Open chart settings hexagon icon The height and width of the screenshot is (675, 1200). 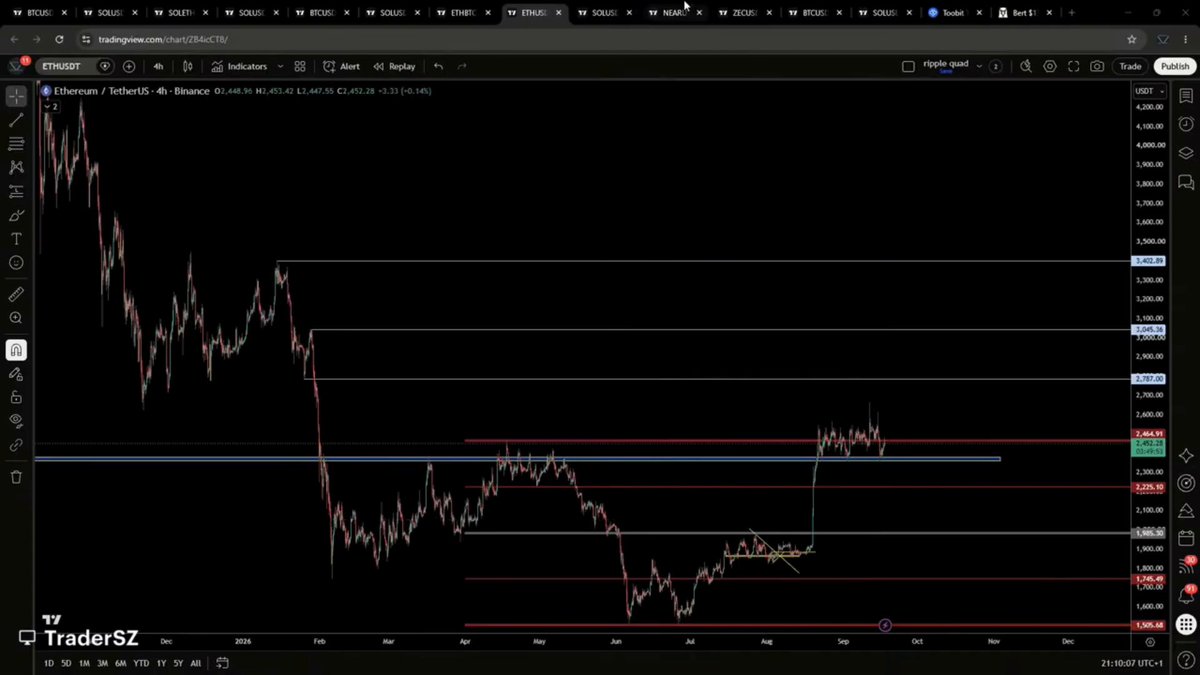(1049, 66)
